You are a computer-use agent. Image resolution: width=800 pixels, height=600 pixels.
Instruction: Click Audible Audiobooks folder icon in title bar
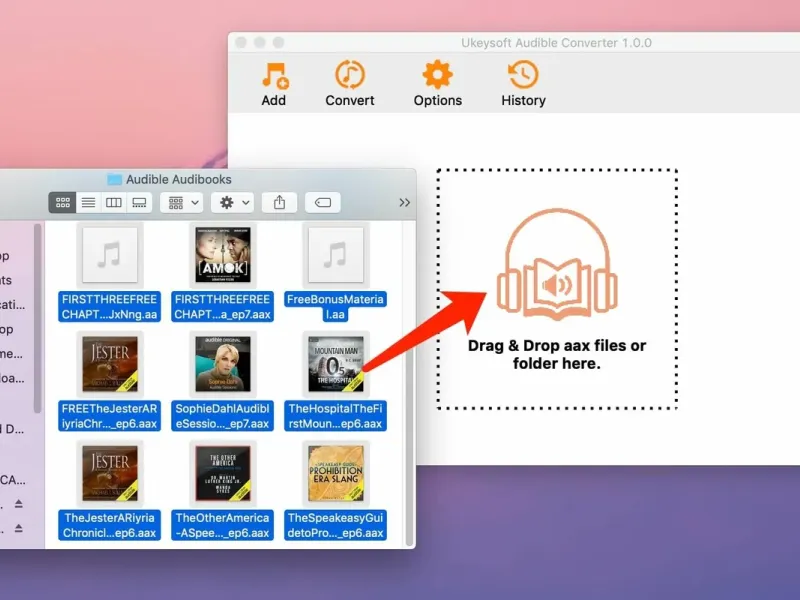(x=114, y=180)
